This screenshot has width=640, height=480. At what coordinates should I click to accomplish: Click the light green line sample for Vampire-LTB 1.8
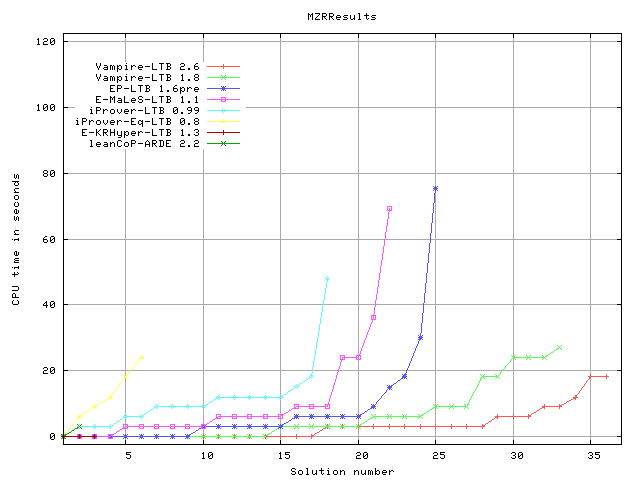[223, 77]
